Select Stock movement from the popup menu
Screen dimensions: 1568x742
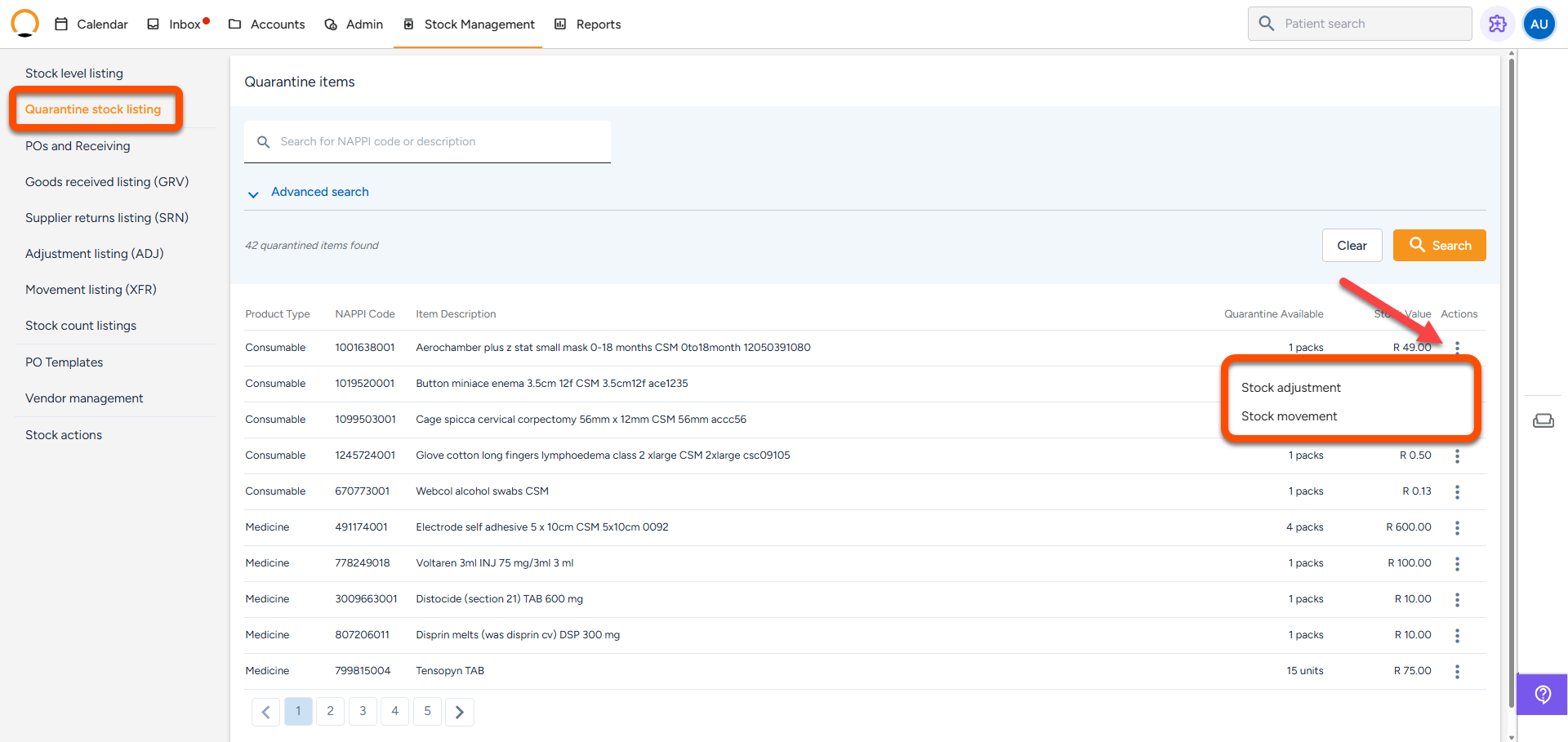(x=1289, y=416)
